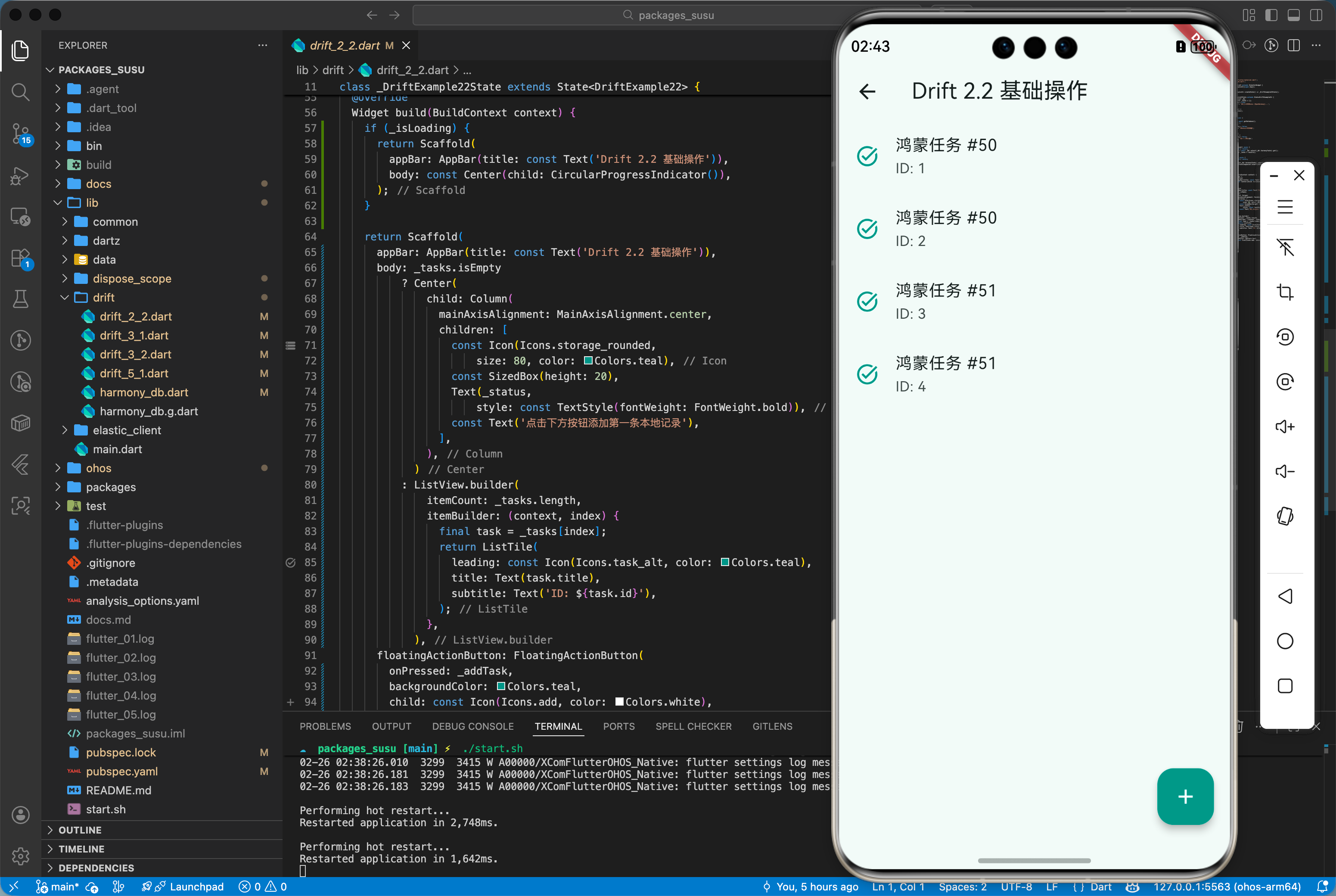
Task: Click the teal Colors.teal swatch on line 72
Action: coord(588,361)
